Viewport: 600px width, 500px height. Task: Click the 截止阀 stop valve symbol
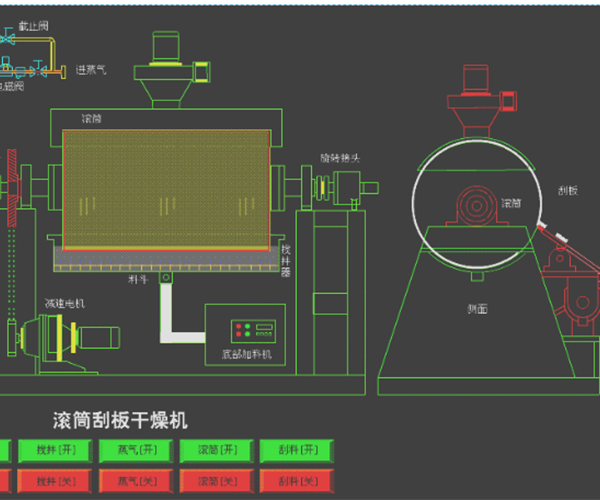tap(8, 40)
